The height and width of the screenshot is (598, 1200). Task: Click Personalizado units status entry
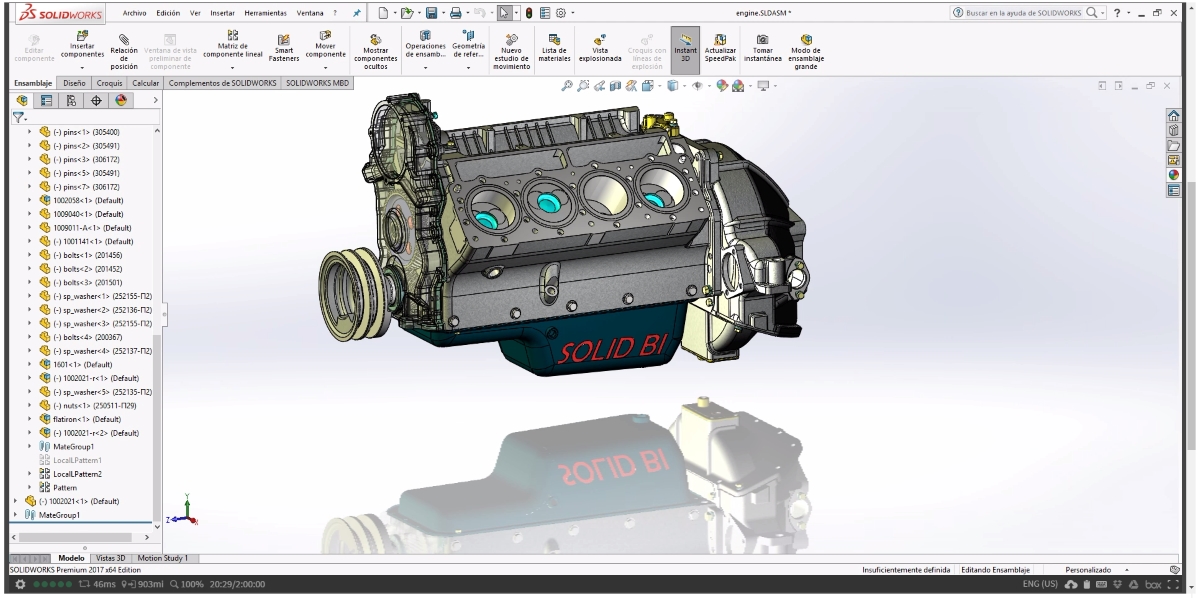tap(1087, 570)
